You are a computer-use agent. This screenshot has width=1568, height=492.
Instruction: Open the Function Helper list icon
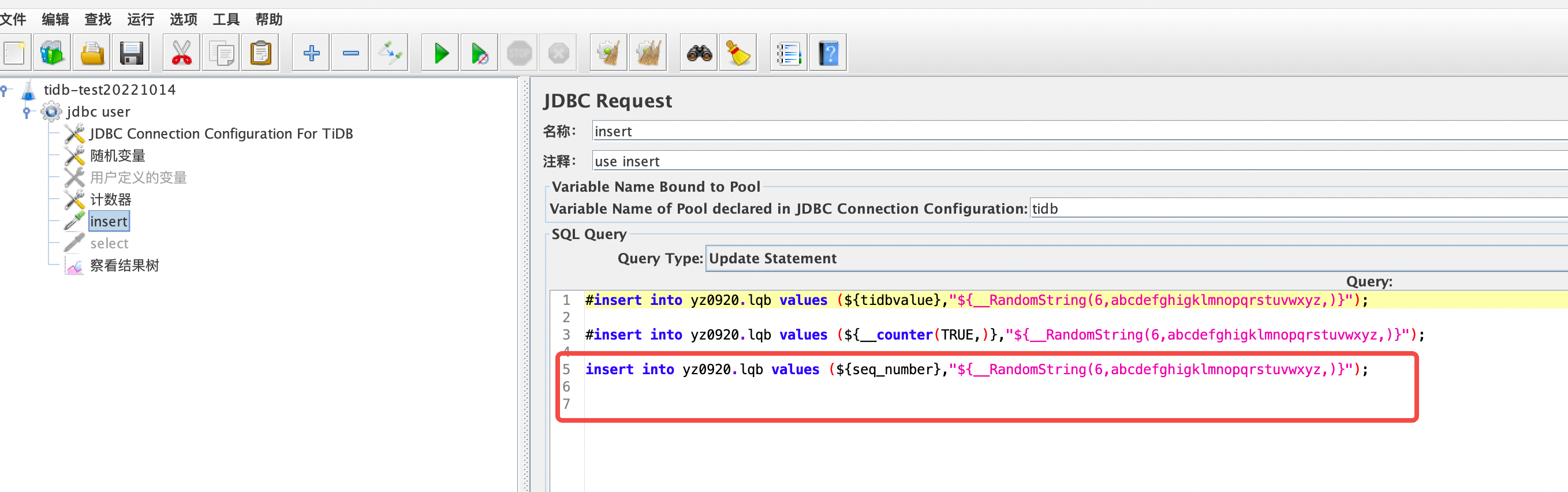(789, 53)
